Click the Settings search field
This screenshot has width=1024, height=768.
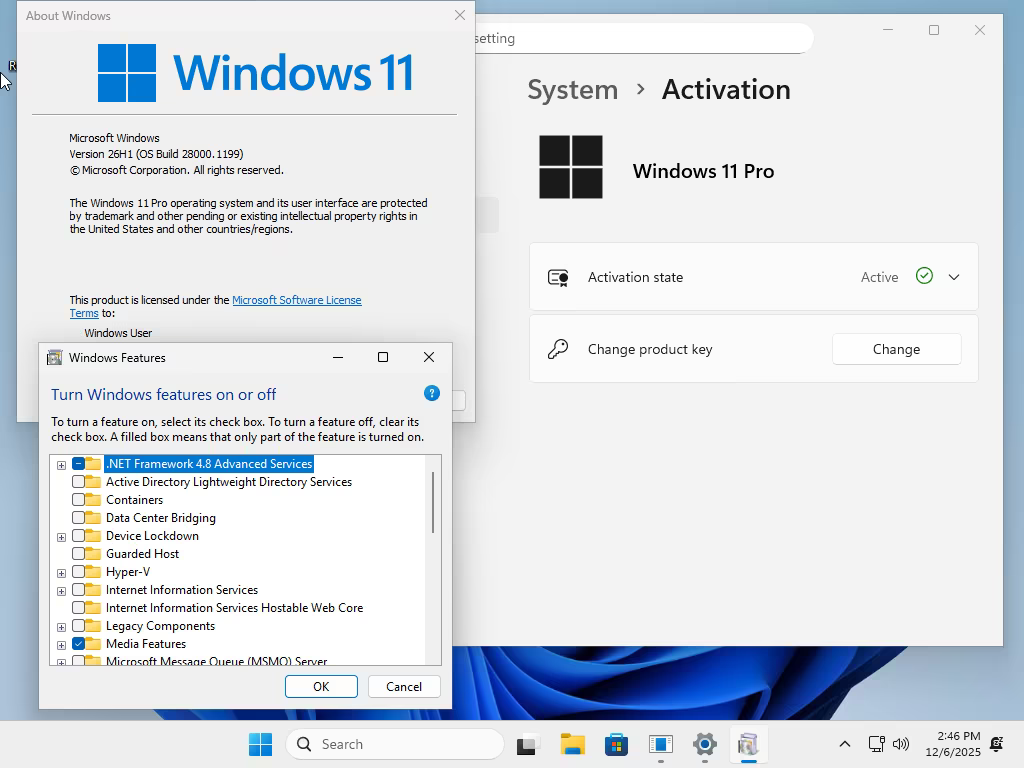[643, 39]
